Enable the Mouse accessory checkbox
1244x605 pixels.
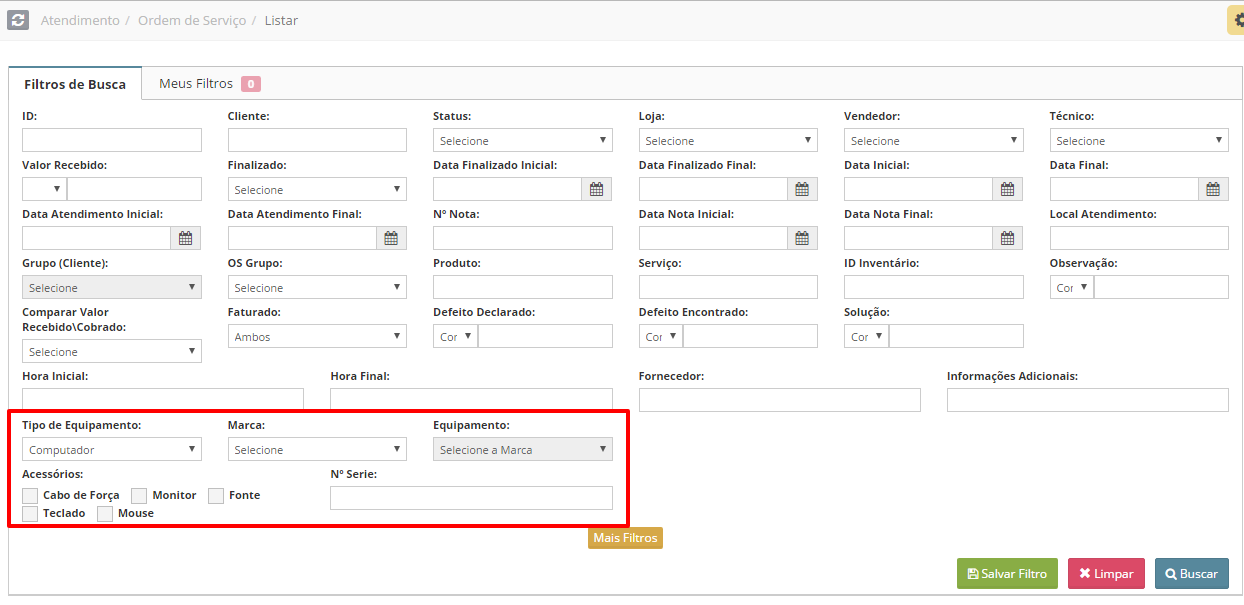tap(105, 514)
